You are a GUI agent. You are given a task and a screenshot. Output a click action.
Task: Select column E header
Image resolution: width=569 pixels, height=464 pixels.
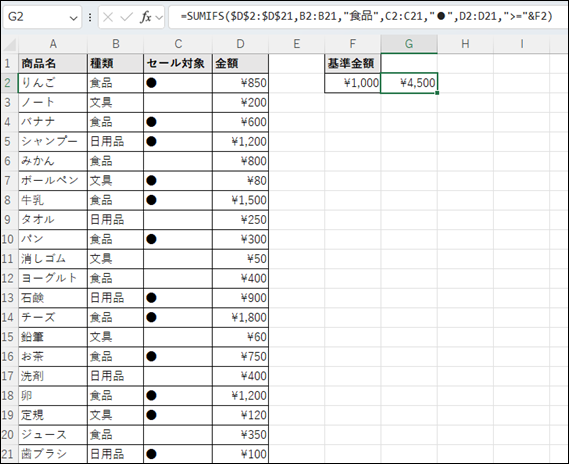tap(296, 44)
